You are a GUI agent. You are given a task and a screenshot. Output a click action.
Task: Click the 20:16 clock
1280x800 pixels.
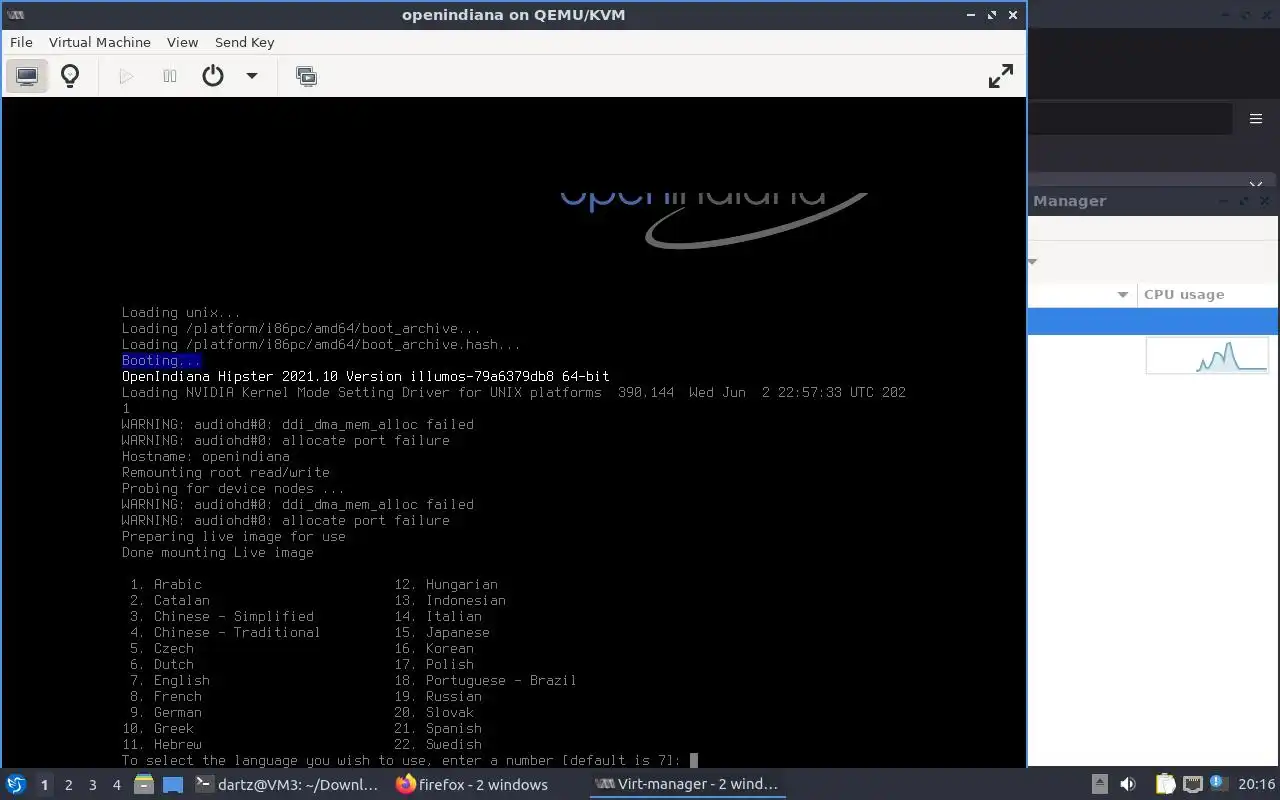1256,785
